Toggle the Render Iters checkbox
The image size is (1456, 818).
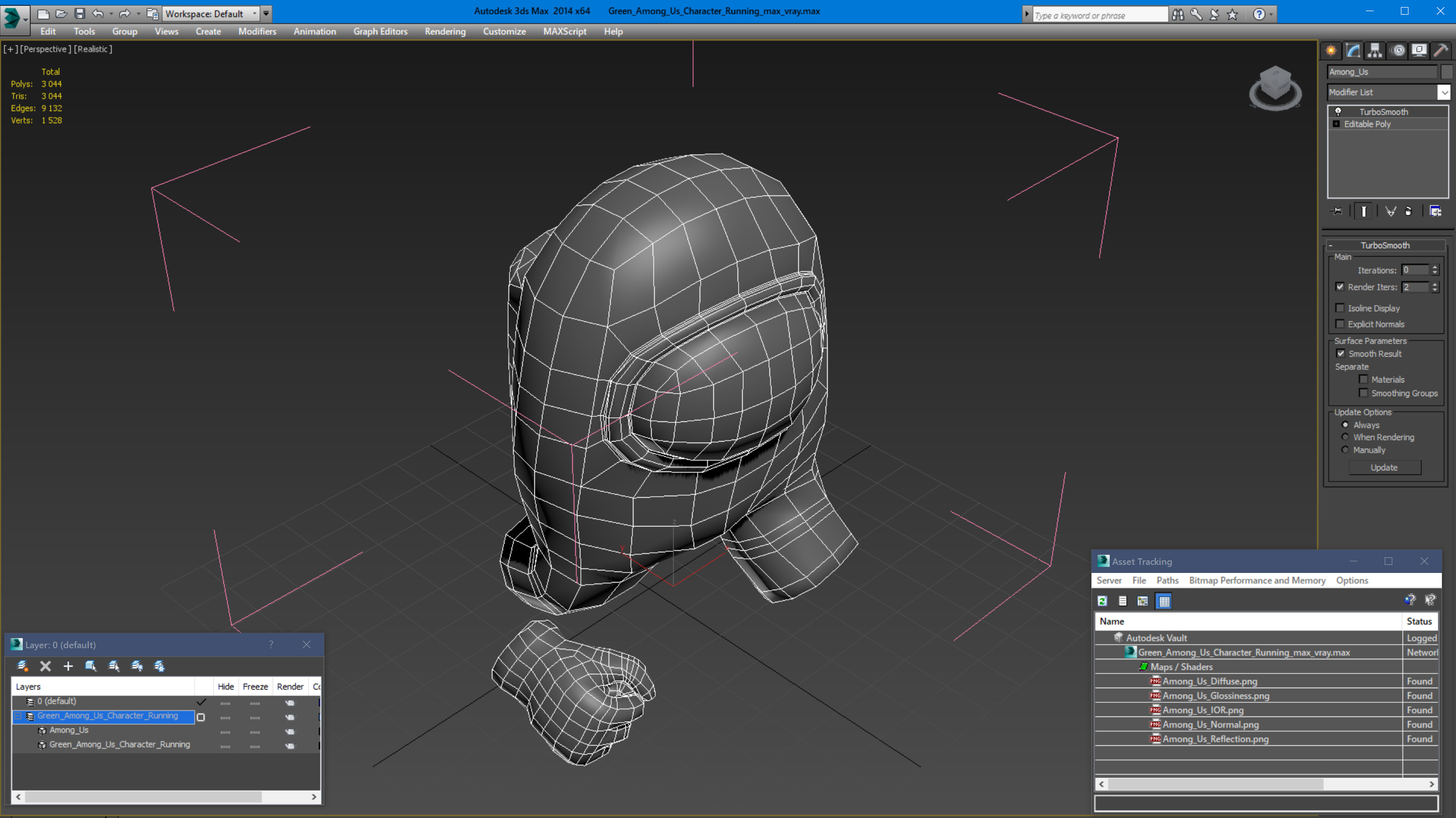pyautogui.click(x=1340, y=287)
